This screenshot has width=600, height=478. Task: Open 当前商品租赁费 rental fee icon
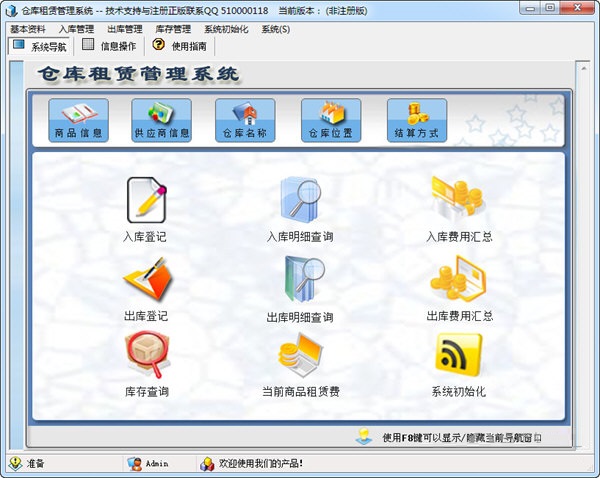(x=300, y=355)
